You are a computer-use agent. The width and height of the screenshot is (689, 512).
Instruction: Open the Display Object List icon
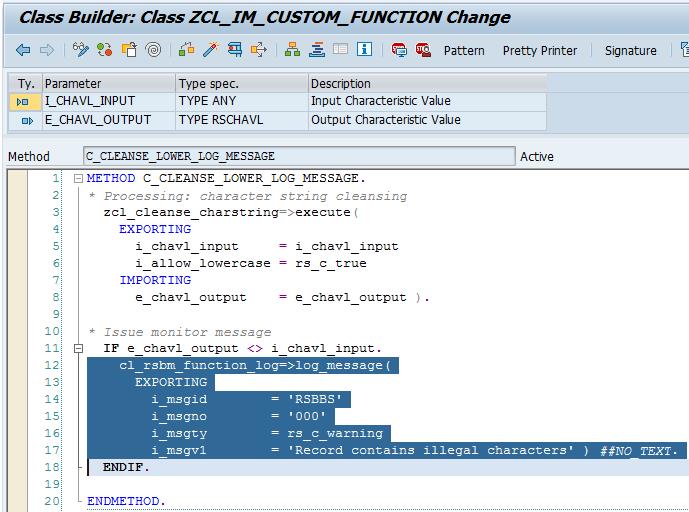click(x=292, y=50)
